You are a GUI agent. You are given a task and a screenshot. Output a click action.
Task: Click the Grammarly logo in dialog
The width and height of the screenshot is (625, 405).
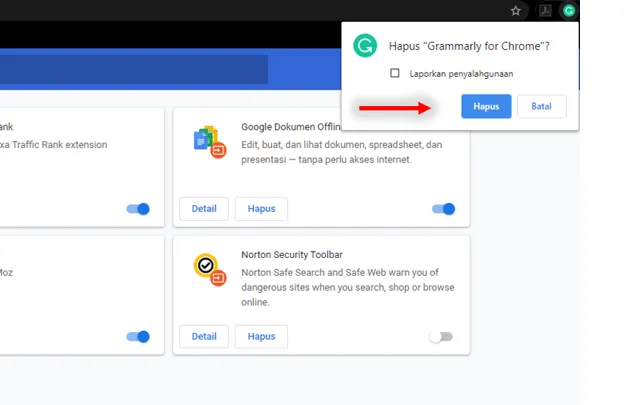[x=365, y=46]
